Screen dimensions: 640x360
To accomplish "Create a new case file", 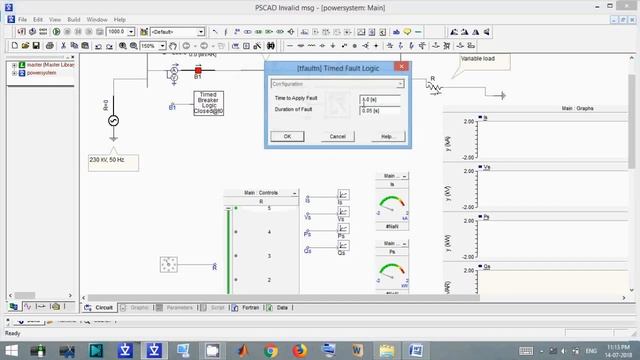I will 14,46.
